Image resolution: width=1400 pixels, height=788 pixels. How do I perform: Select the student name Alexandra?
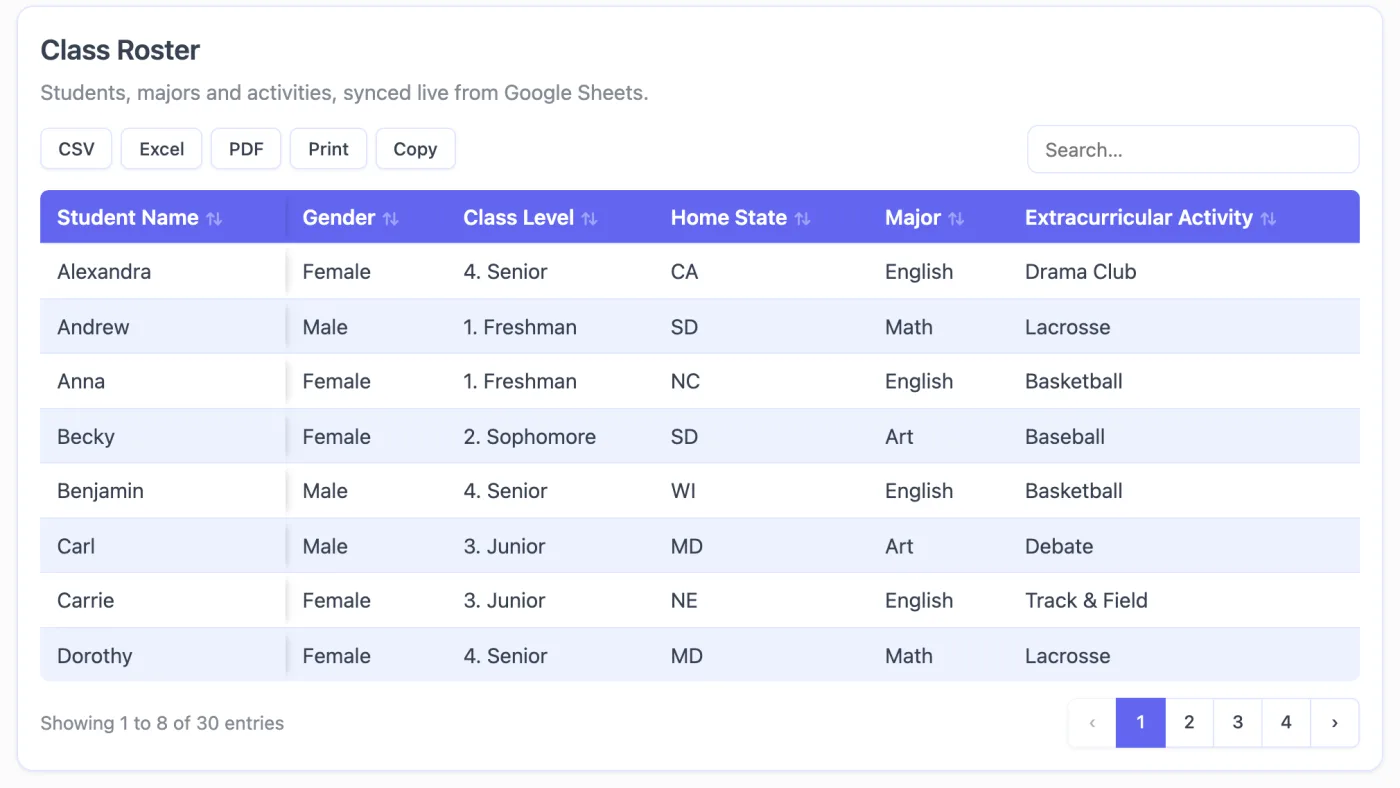(104, 272)
